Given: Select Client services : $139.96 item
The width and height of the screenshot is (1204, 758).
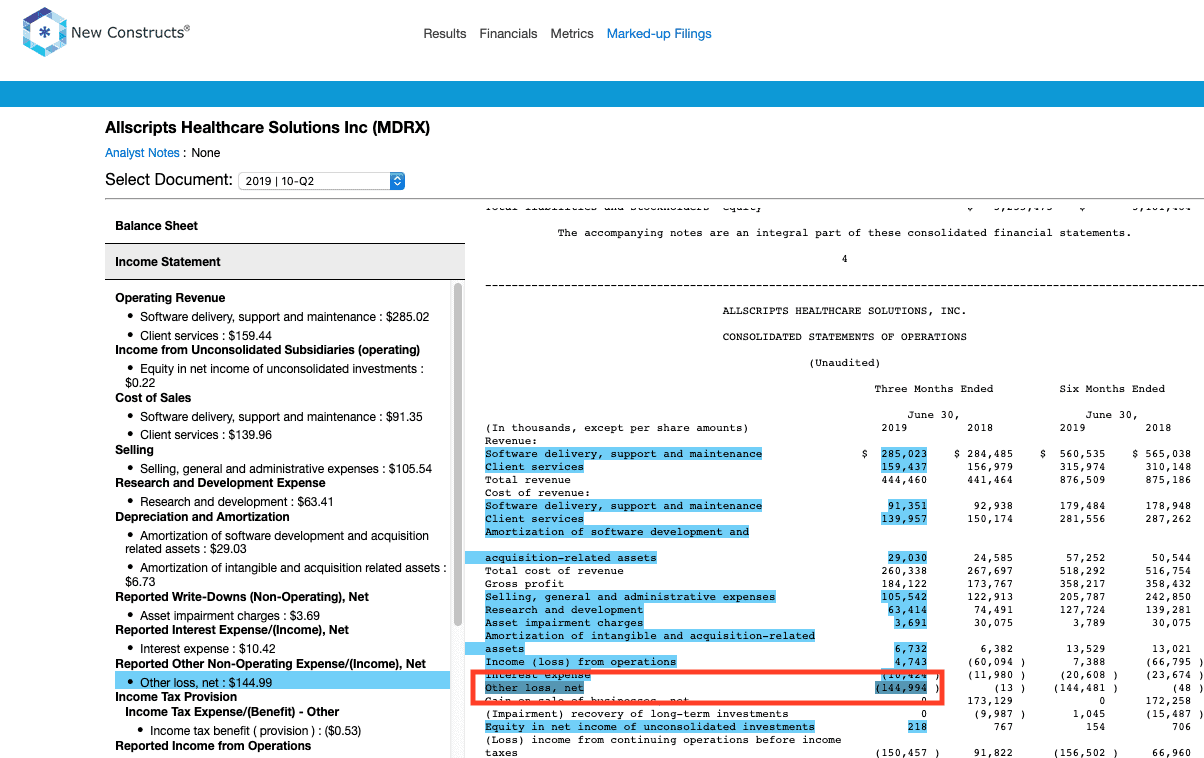Looking at the screenshot, I should click(205, 435).
